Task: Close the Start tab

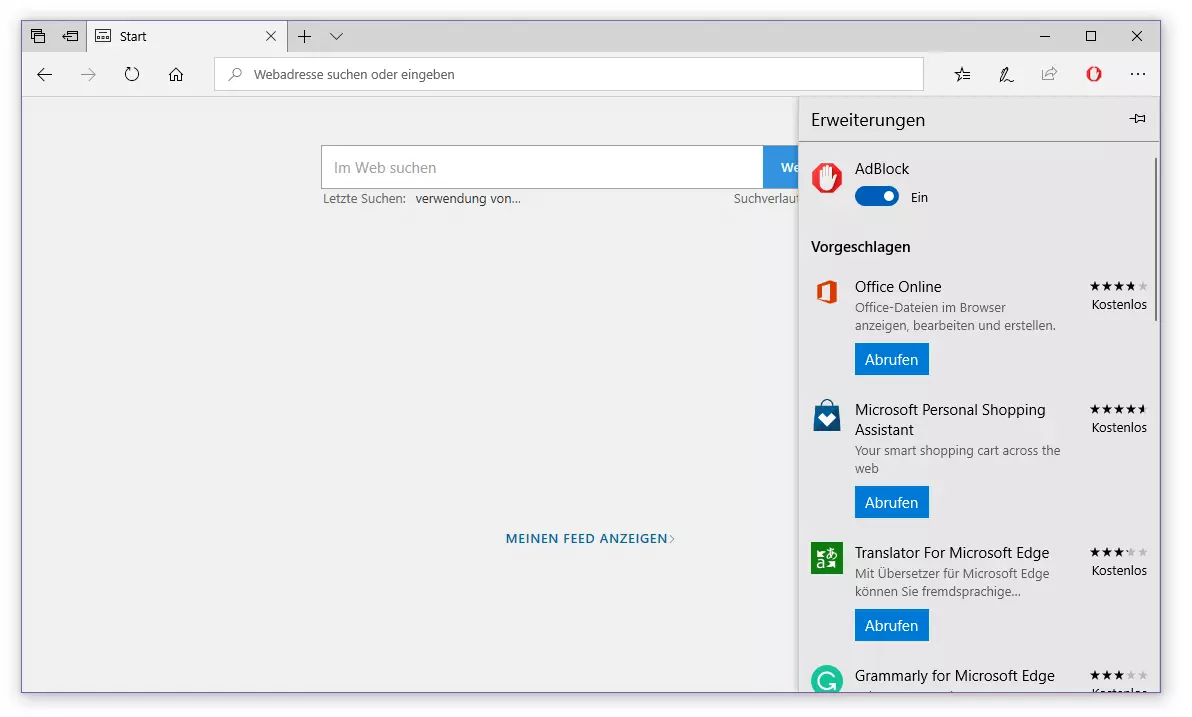Action: coord(271,36)
